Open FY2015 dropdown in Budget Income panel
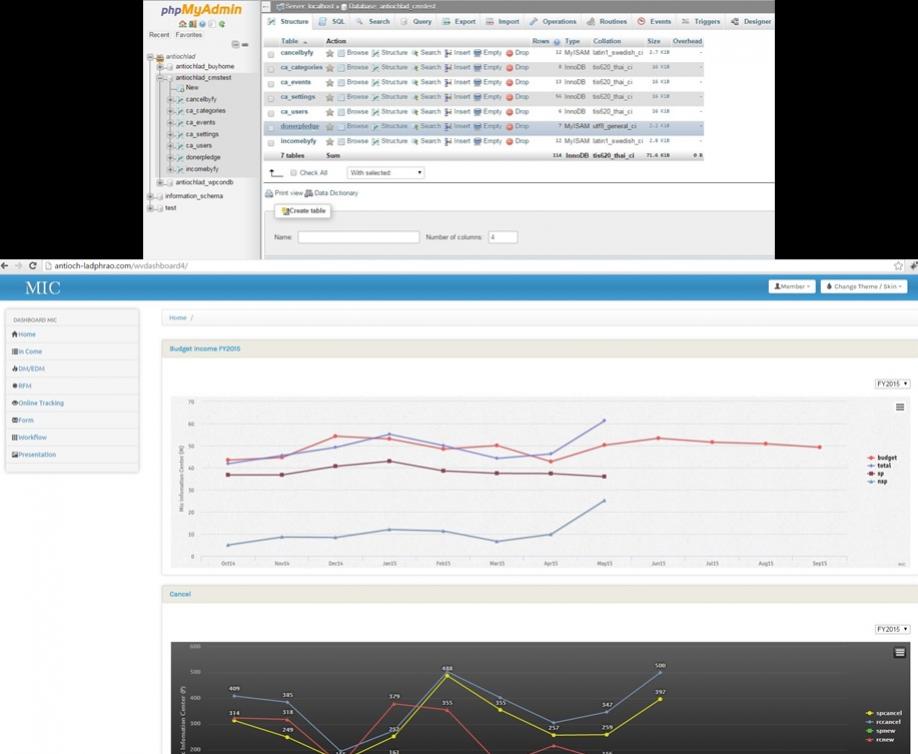918x754 pixels. pos(892,384)
